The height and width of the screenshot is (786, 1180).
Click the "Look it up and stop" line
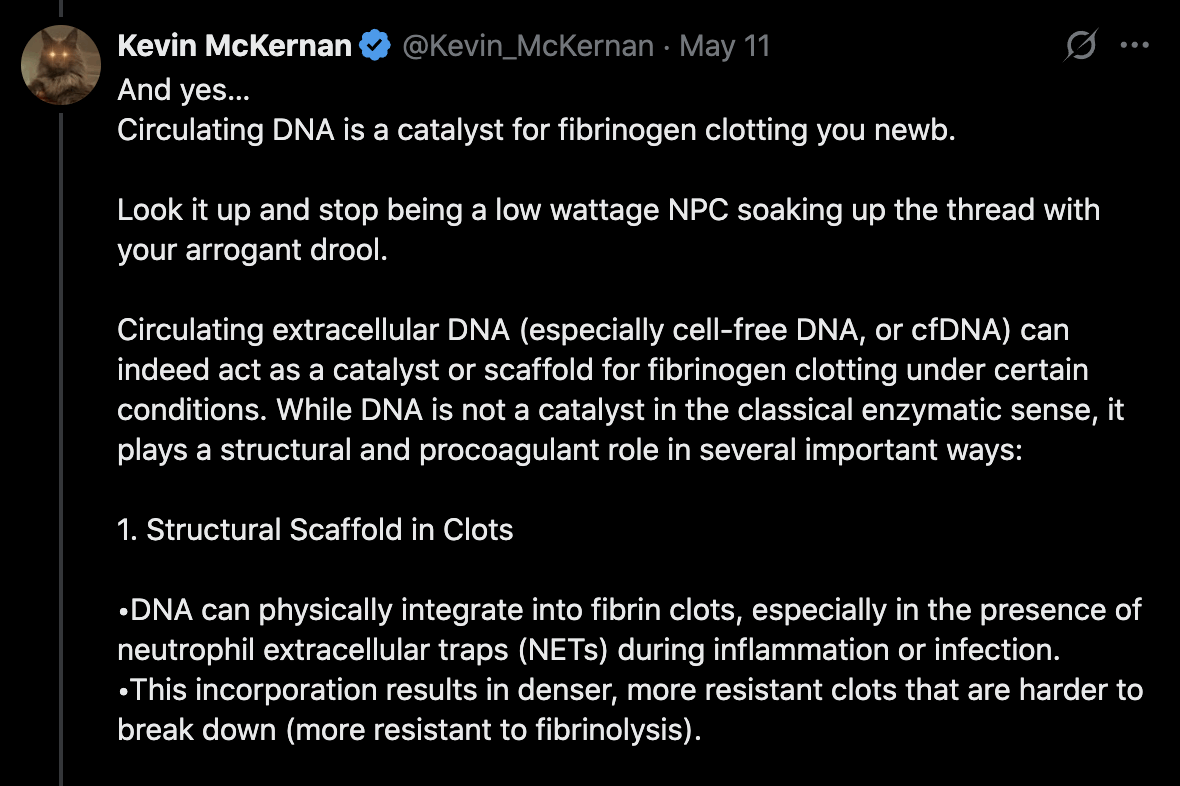pyautogui.click(x=608, y=210)
